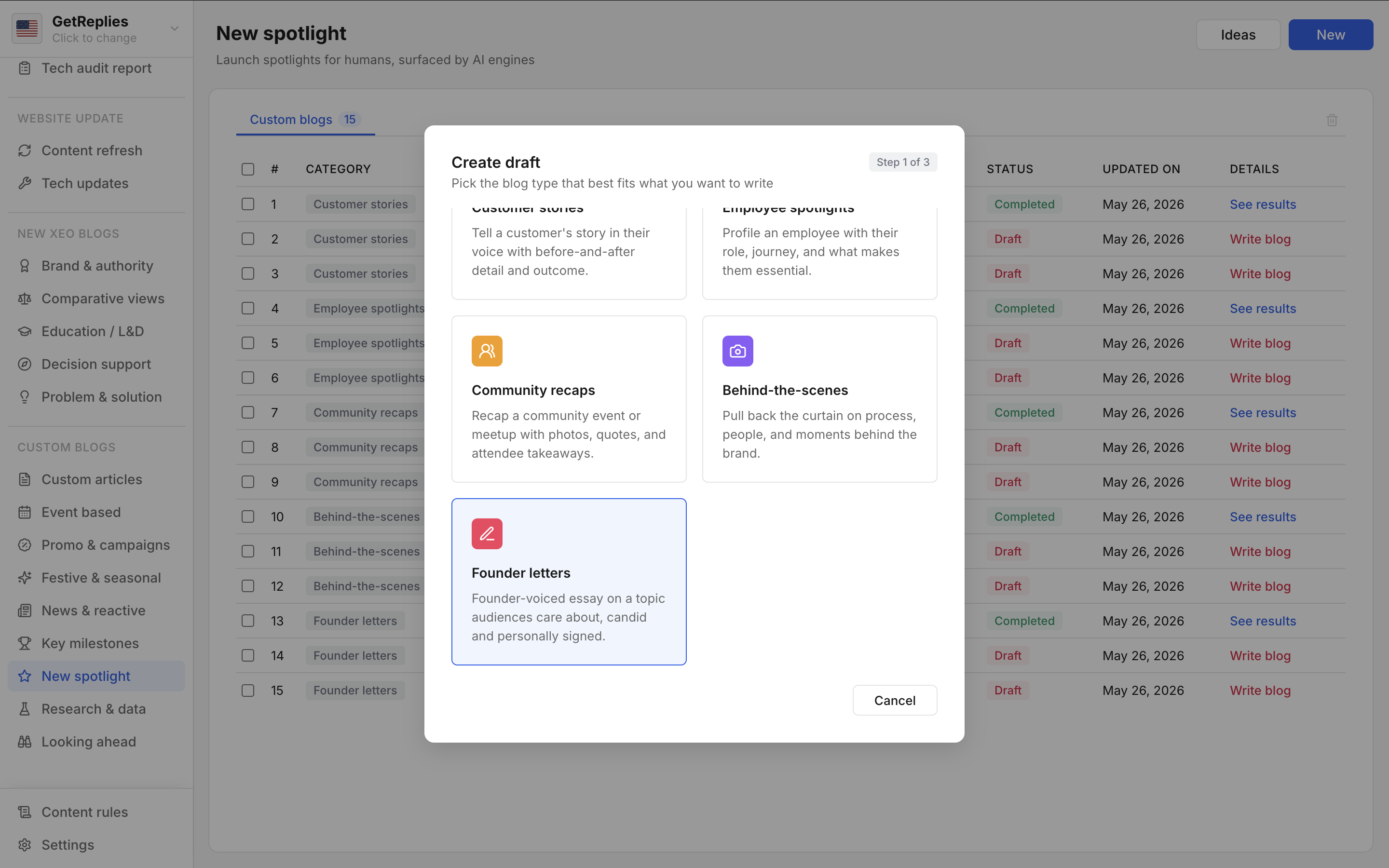The image size is (1389, 868).
Task: Click the Tech audit report clipboard icon
Action: point(25,68)
